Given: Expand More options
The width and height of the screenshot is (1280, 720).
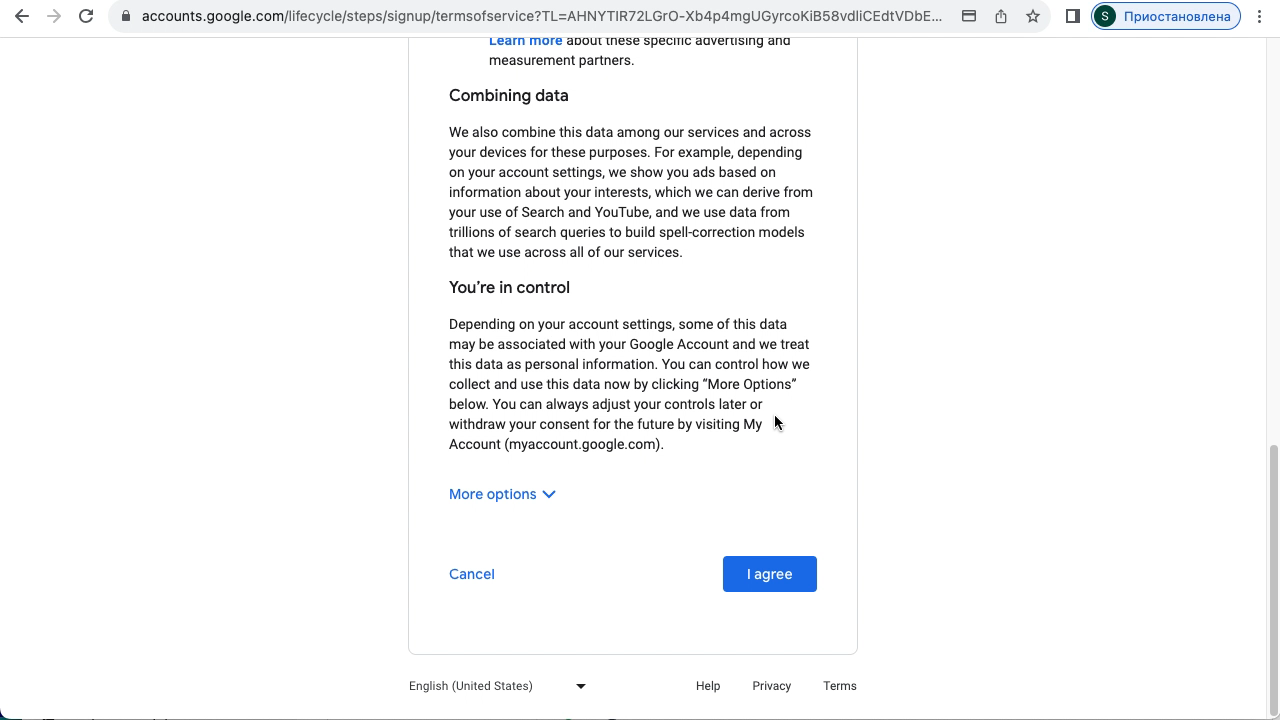Looking at the screenshot, I should [502, 494].
